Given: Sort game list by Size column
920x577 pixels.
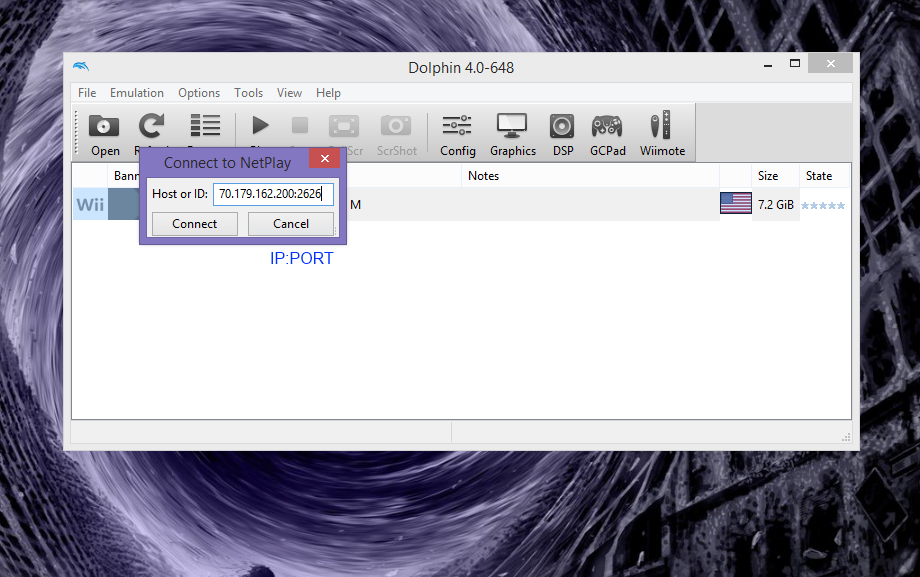Looking at the screenshot, I should (x=768, y=176).
